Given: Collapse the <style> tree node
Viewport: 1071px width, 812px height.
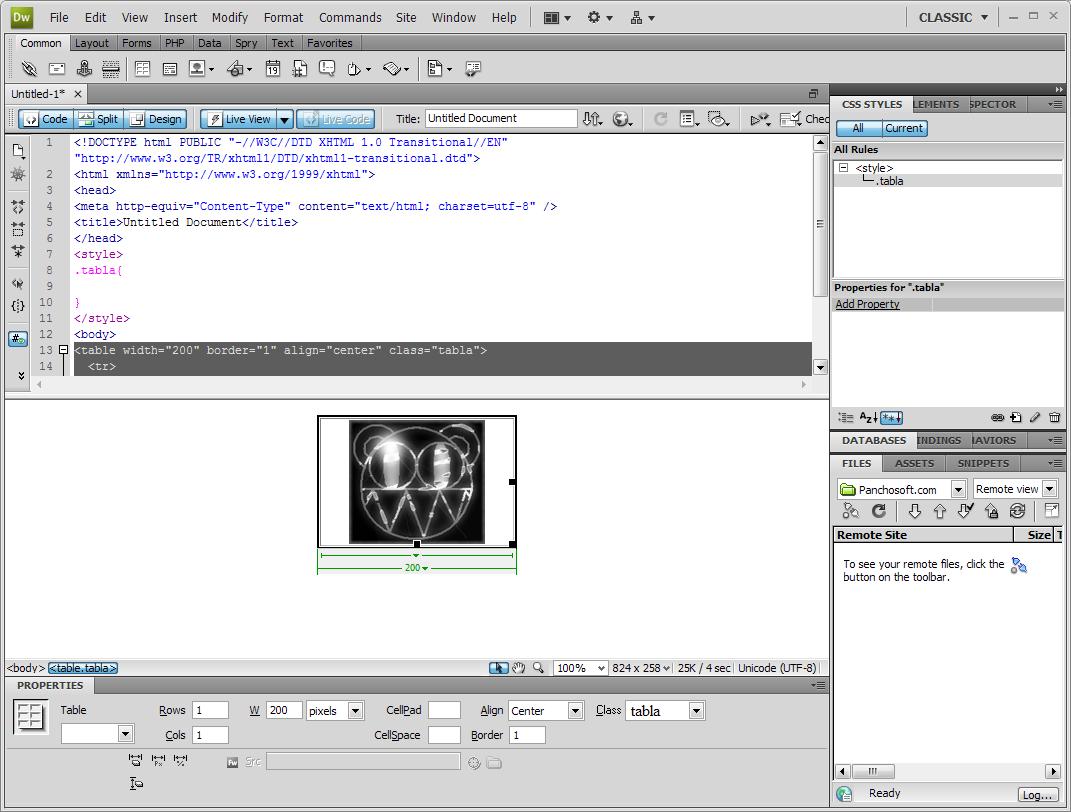Looking at the screenshot, I should pyautogui.click(x=843, y=168).
